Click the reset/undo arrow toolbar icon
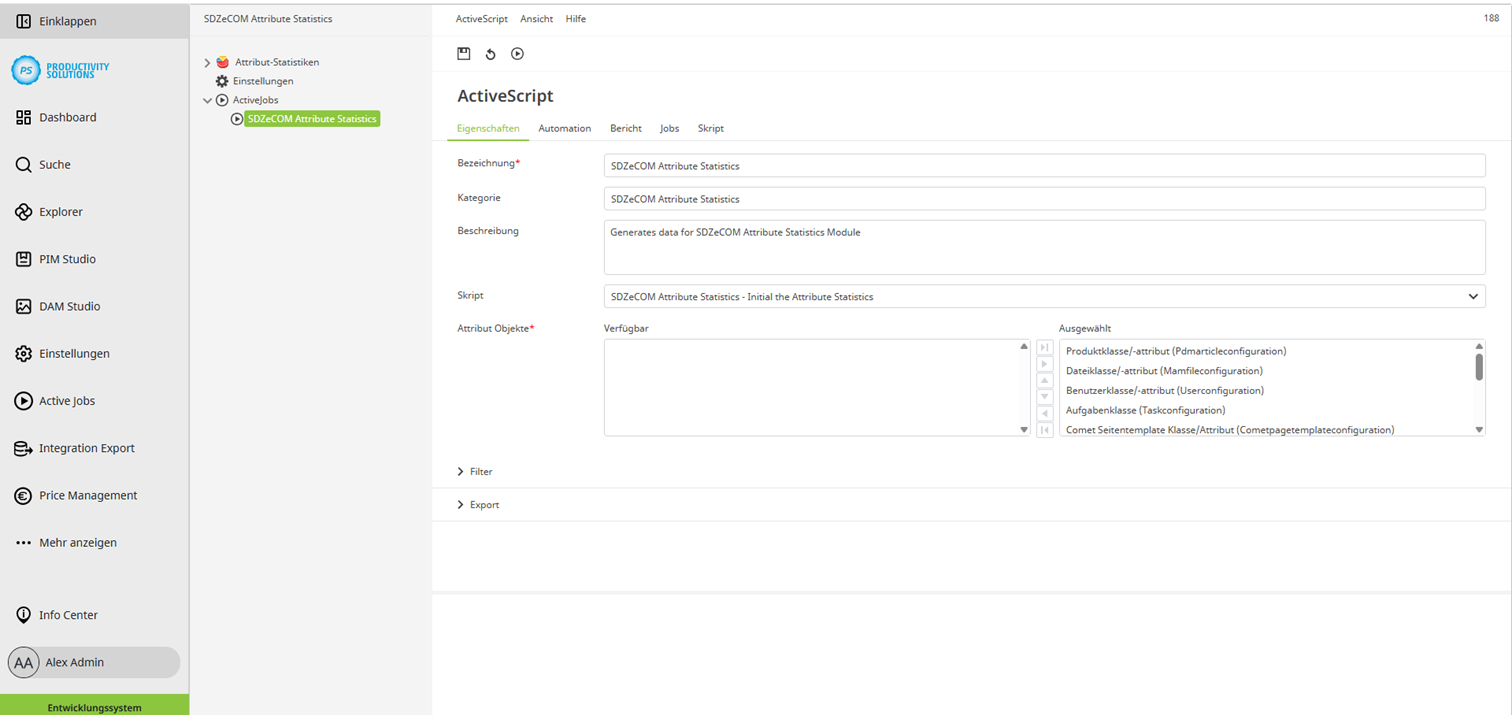 (x=491, y=54)
